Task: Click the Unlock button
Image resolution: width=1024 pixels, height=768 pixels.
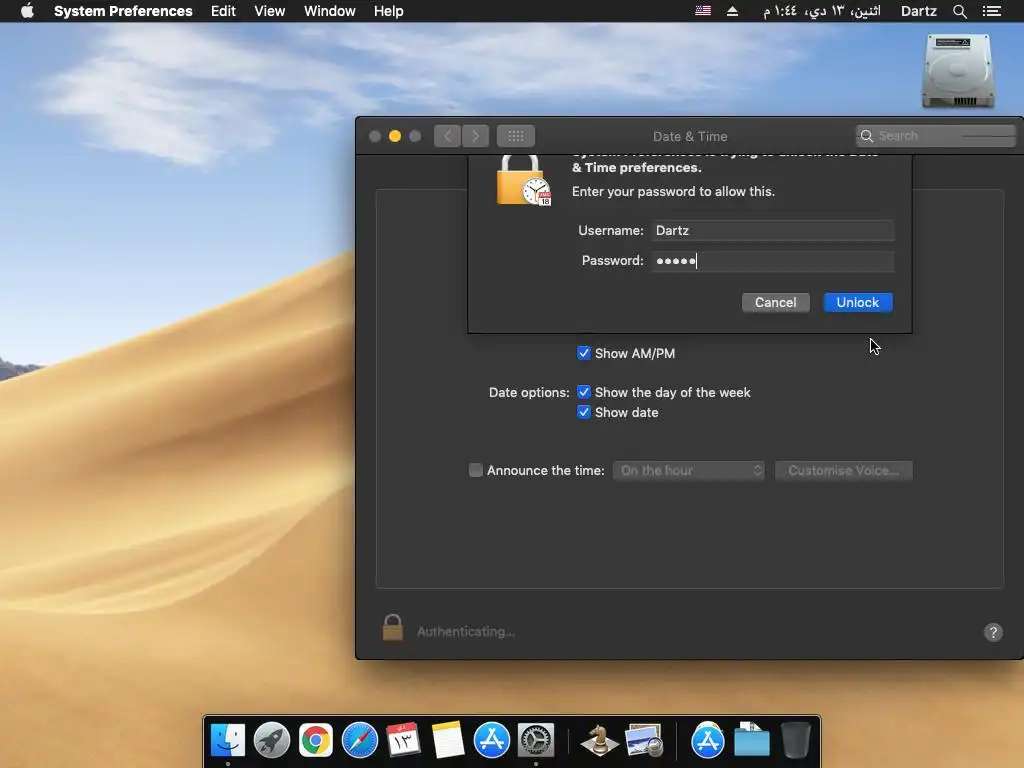Action: click(x=857, y=302)
